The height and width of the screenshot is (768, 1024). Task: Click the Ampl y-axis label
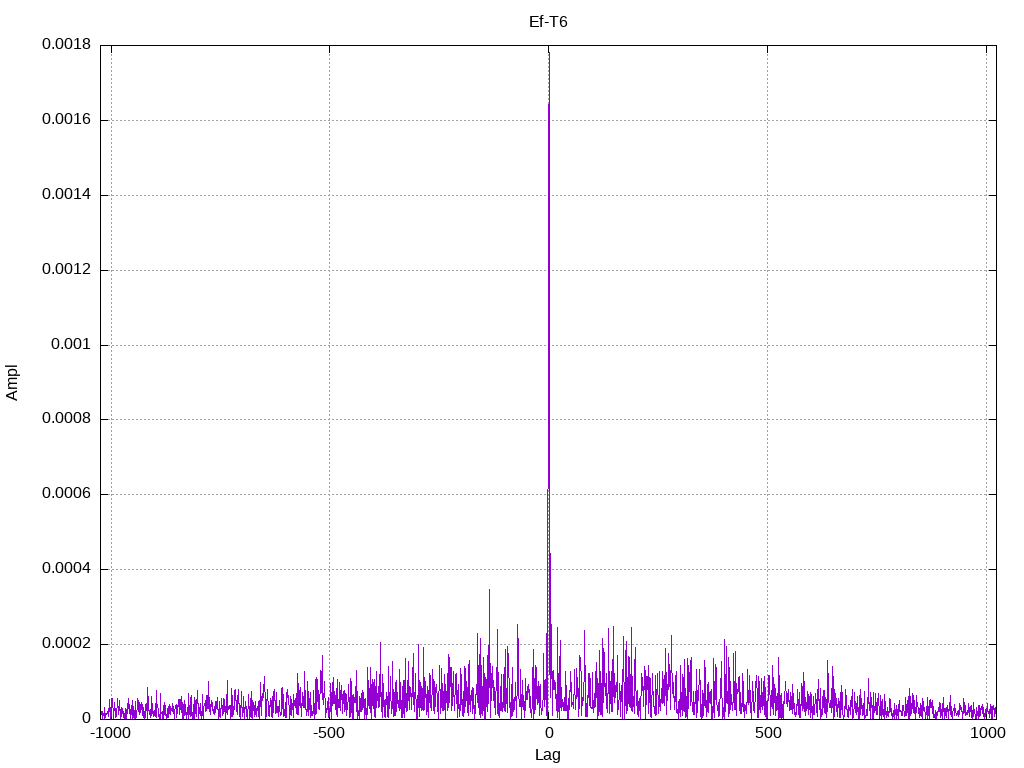click(12, 383)
